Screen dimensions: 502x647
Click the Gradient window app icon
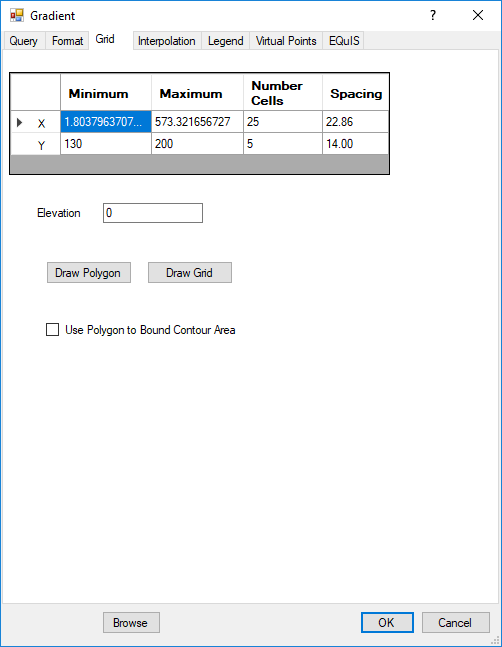click(x=17, y=15)
